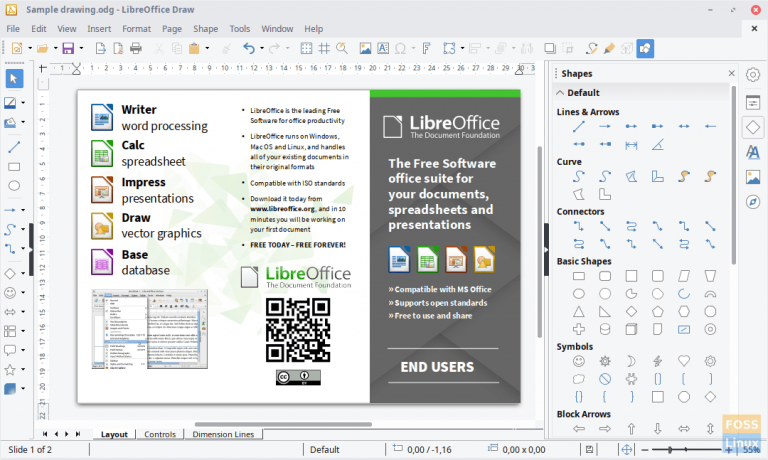Open sidebar Styles deck icon
The height and width of the screenshot is (460, 768).
point(753,152)
